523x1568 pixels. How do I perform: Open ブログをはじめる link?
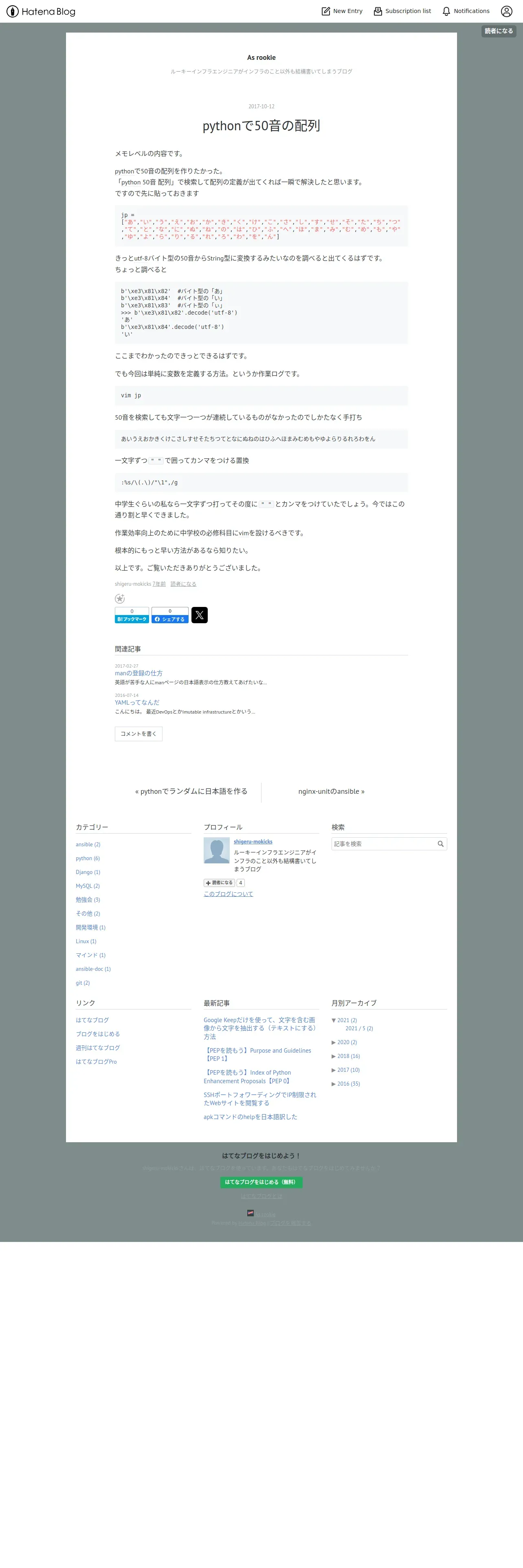[97, 1034]
